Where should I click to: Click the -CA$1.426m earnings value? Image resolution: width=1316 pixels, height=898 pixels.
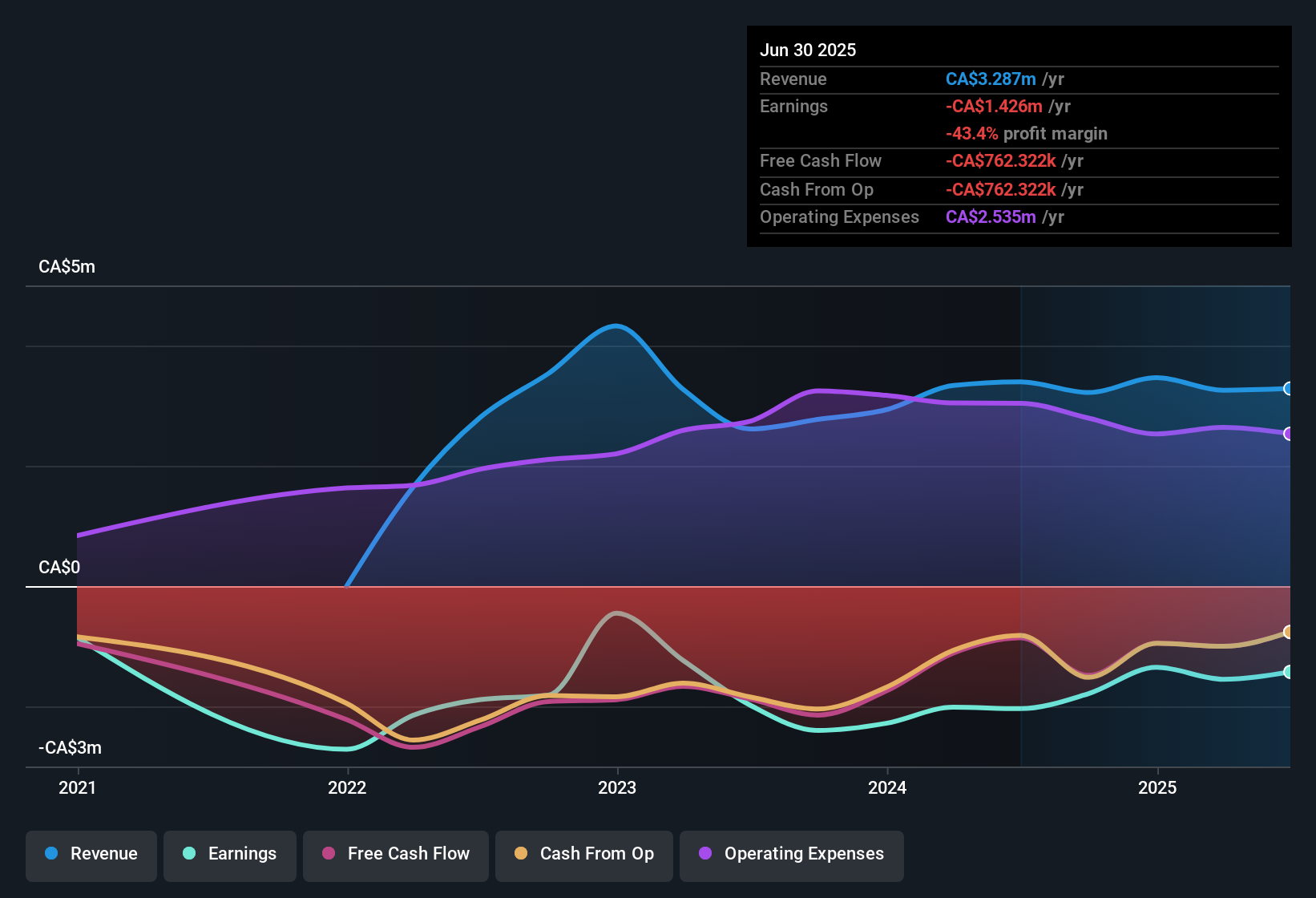point(994,107)
